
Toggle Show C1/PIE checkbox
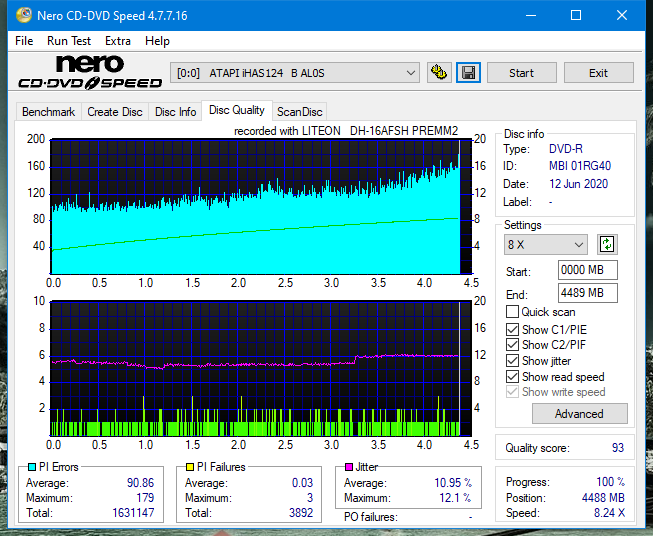tap(512, 329)
